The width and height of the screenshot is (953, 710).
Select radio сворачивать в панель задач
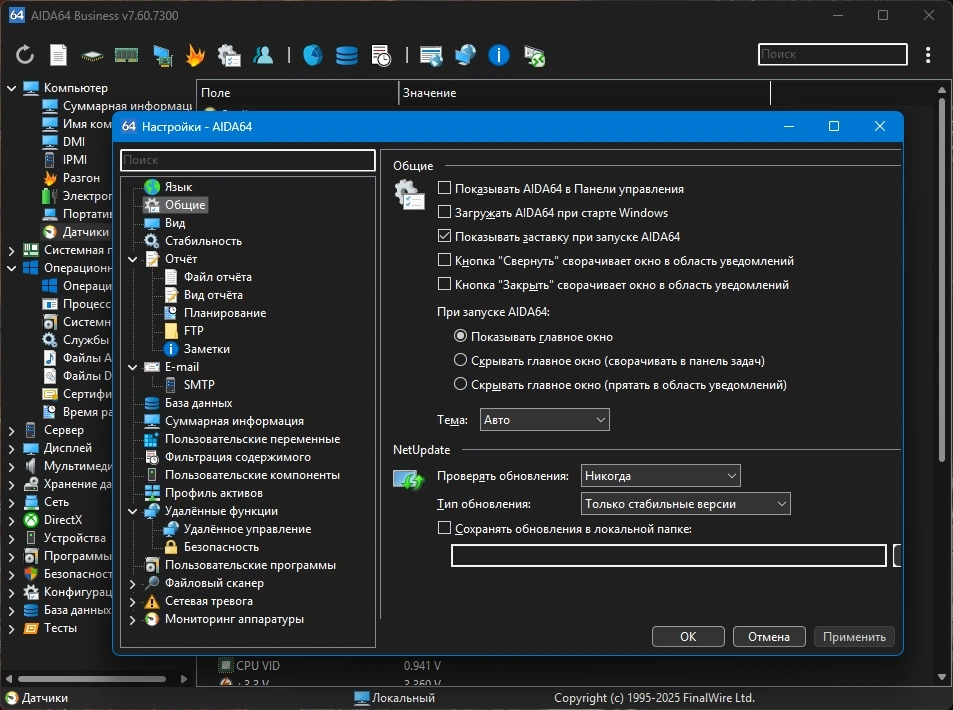[x=461, y=360]
